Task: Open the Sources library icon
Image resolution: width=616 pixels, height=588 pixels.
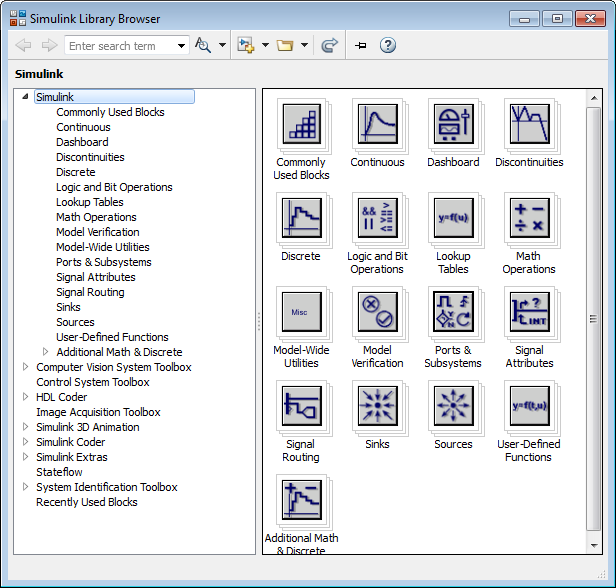Action: point(453,406)
